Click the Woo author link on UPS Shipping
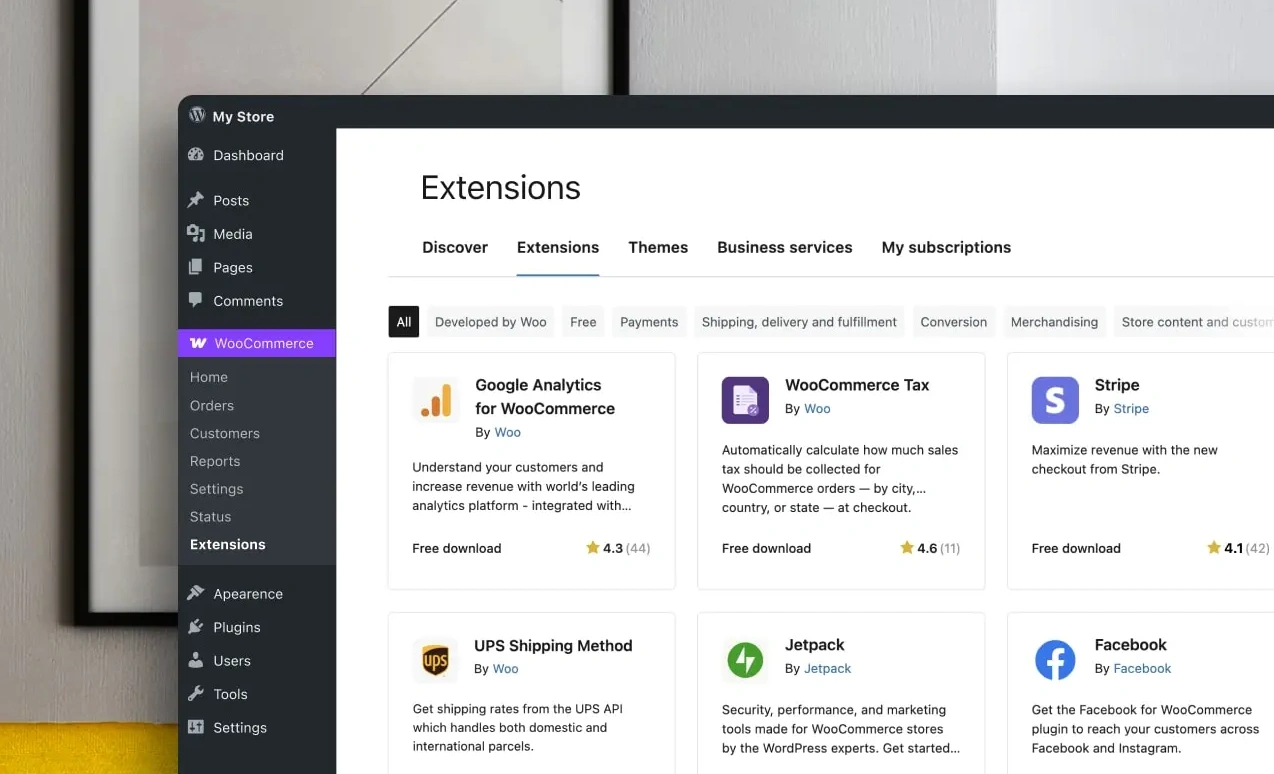 tap(506, 668)
